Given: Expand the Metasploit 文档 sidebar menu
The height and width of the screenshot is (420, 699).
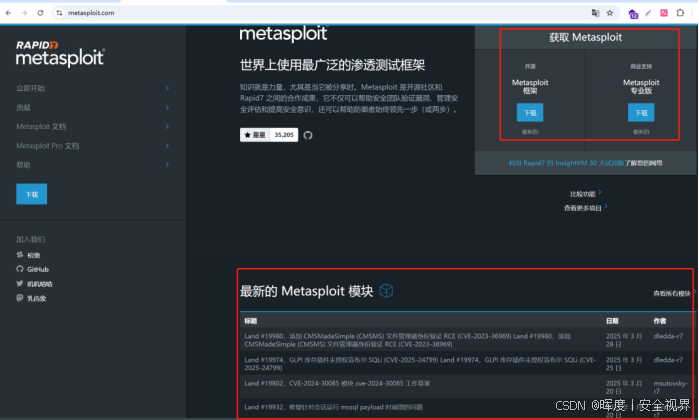Looking at the screenshot, I should pos(167,127).
